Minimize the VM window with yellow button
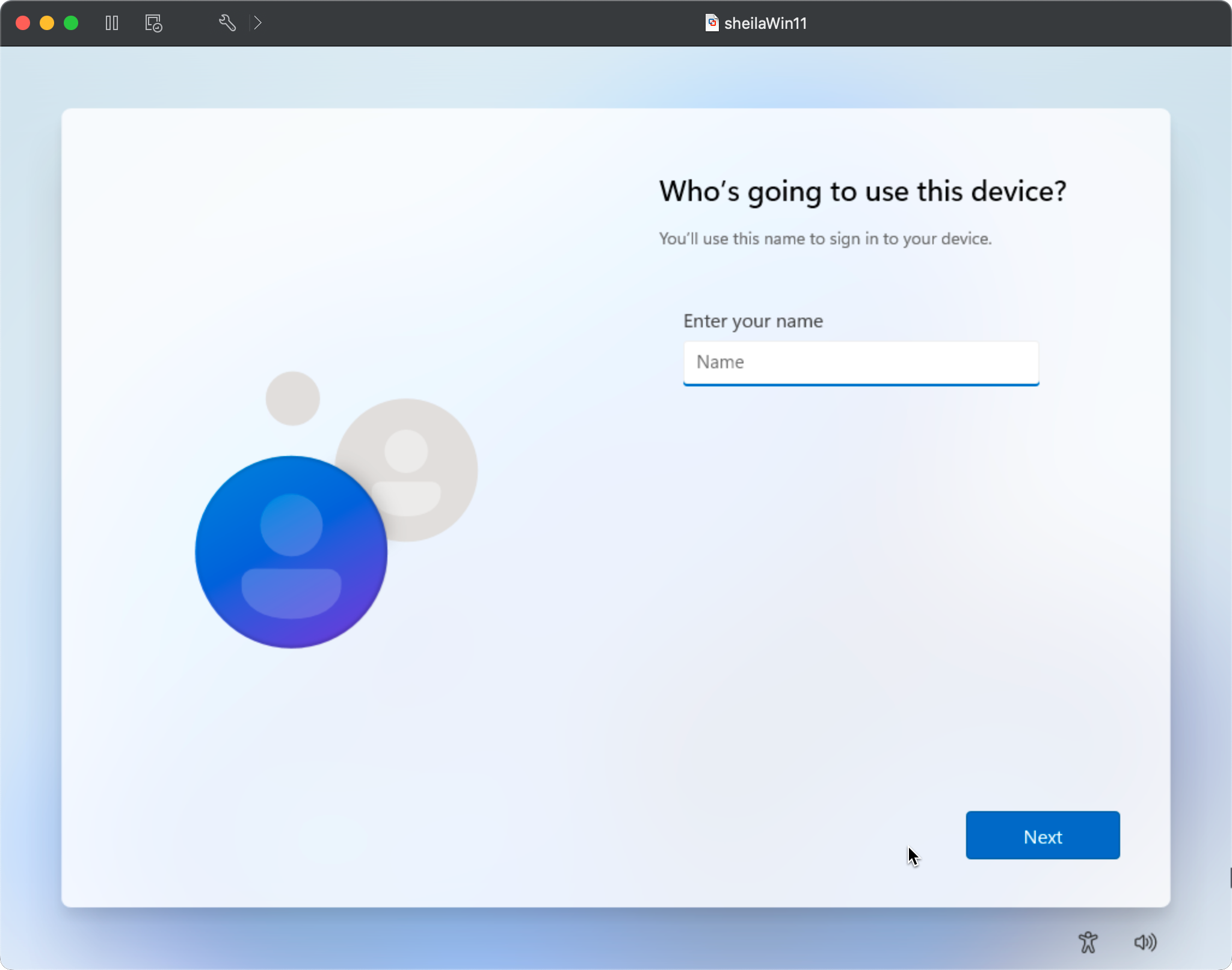This screenshot has height=970, width=1232. click(x=47, y=23)
